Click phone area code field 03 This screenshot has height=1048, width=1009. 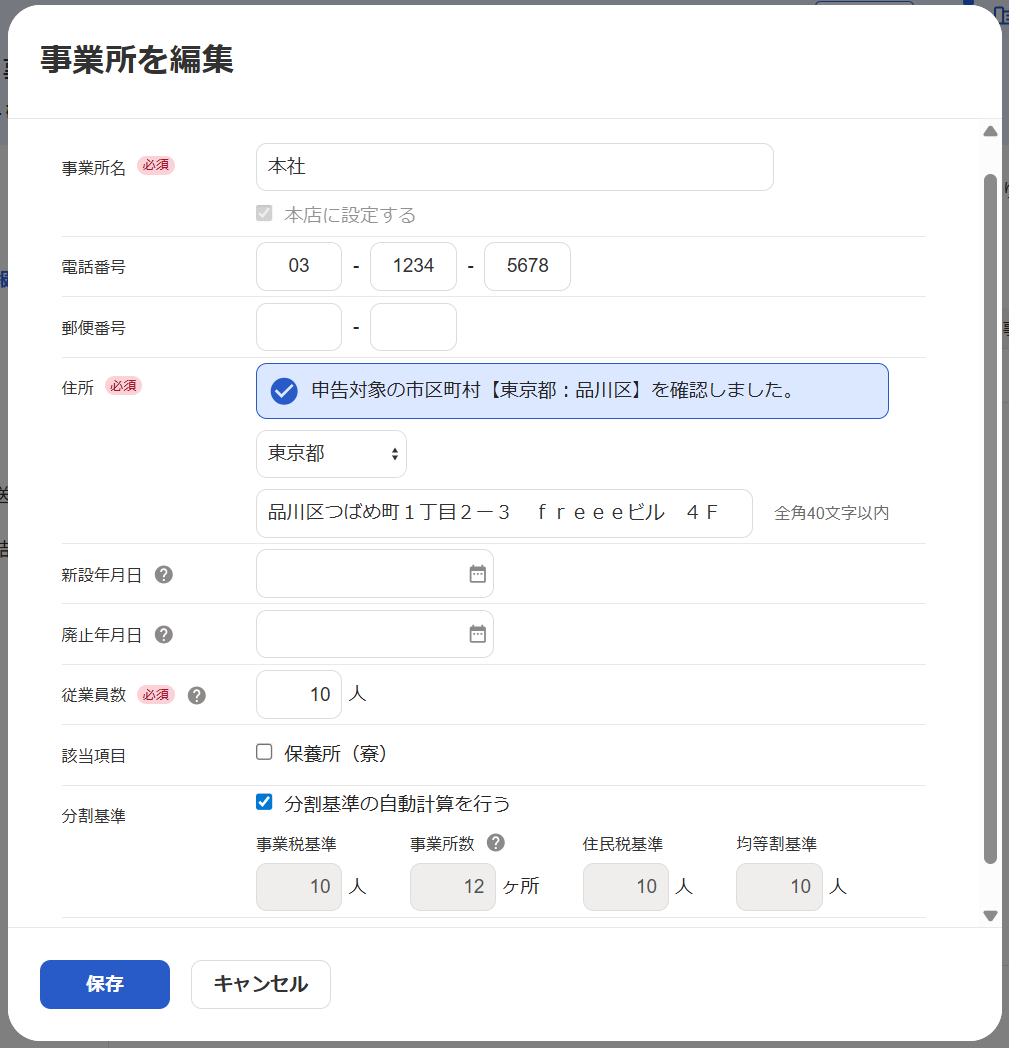point(299,266)
